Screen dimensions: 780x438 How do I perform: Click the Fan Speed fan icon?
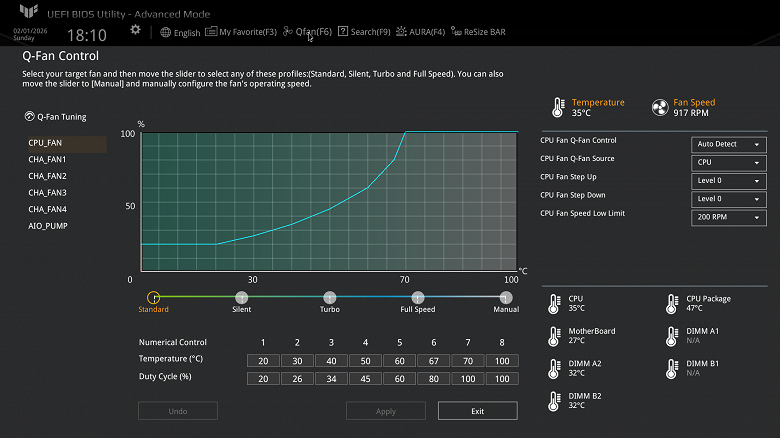pyautogui.click(x=659, y=107)
